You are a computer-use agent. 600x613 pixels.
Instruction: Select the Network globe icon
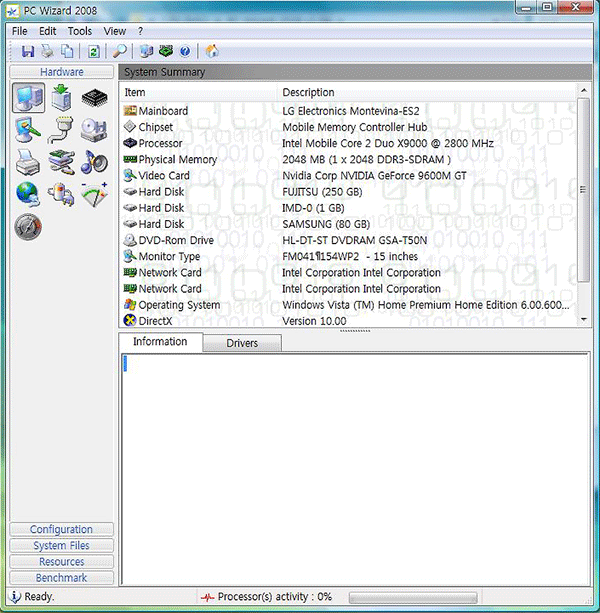point(28,194)
